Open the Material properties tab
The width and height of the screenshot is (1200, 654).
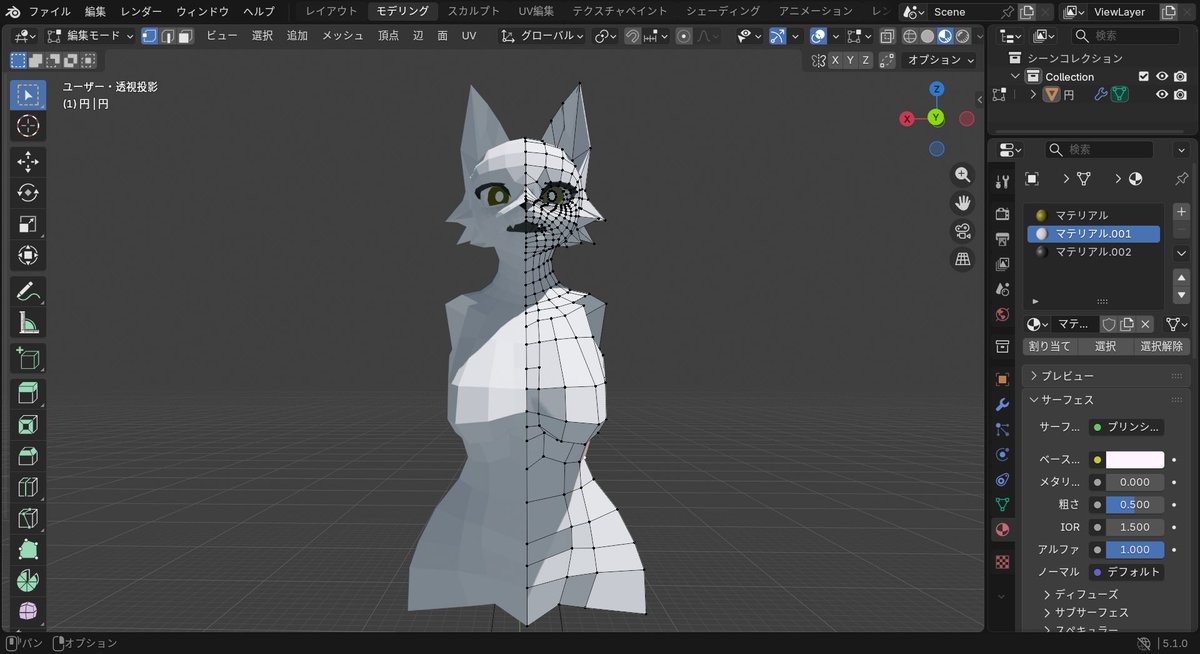click(1002, 530)
